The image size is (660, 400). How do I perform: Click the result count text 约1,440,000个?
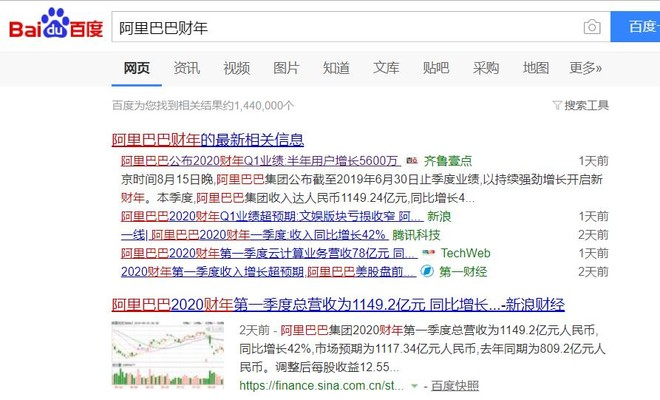tap(258, 105)
